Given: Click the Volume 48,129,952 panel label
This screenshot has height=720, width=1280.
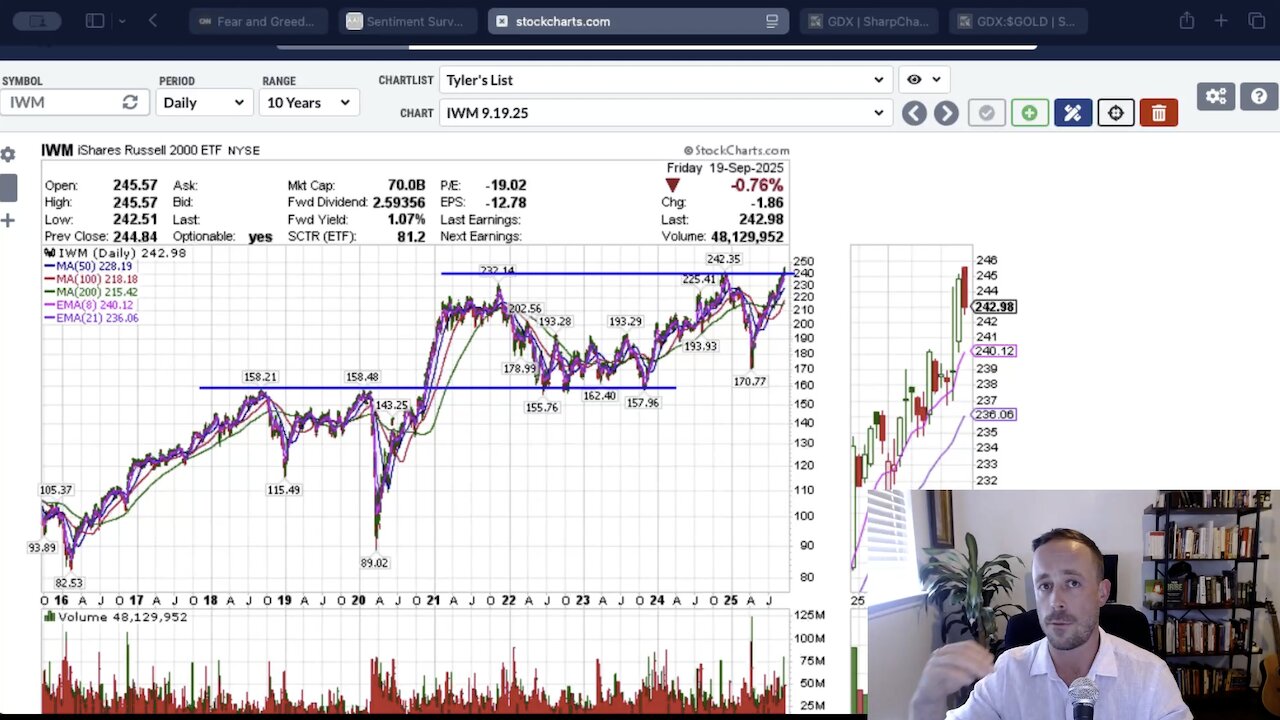Looking at the screenshot, I should tap(116, 617).
